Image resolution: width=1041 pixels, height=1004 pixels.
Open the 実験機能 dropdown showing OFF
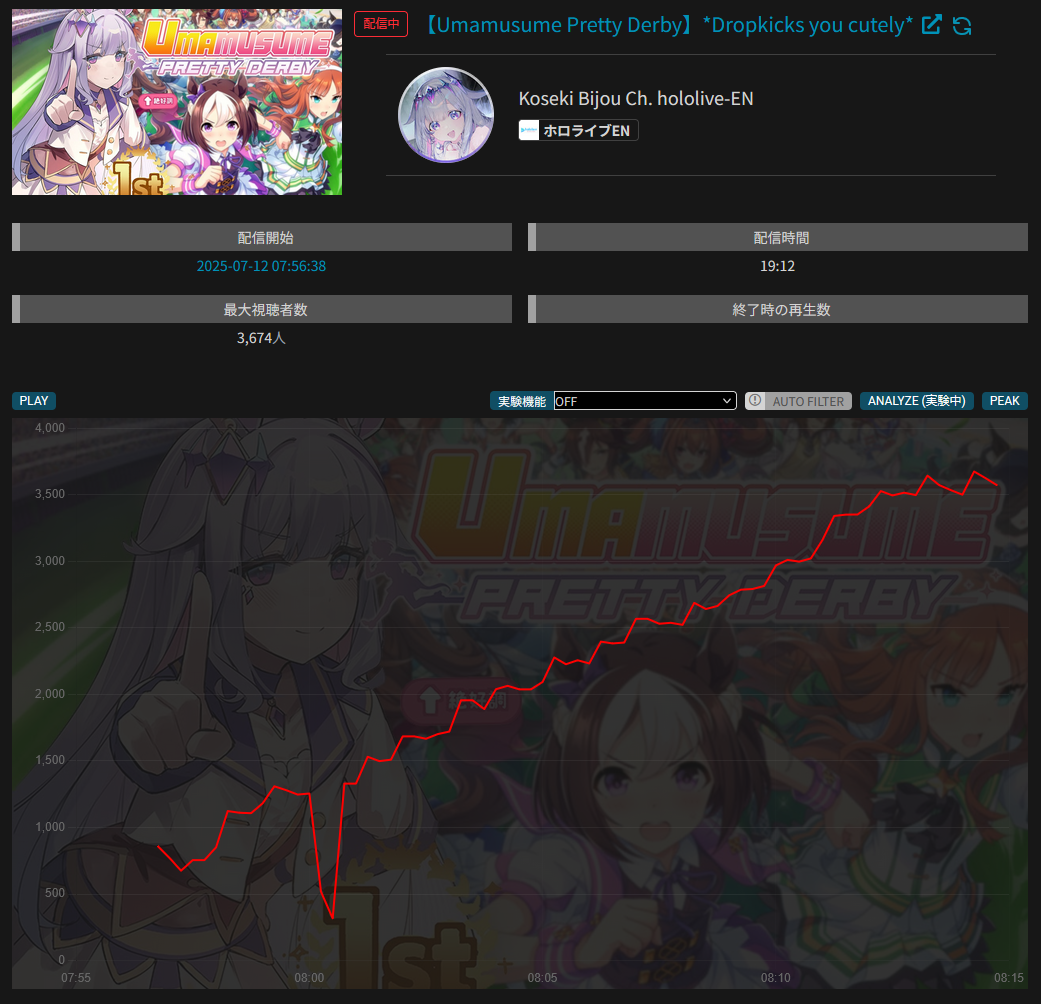(x=645, y=400)
